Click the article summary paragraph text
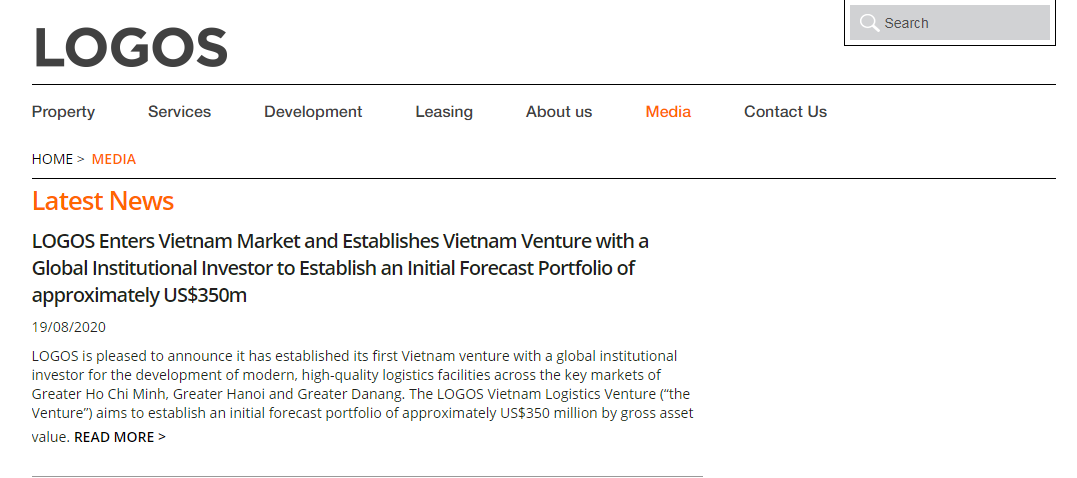1077x478 pixels. tap(363, 394)
